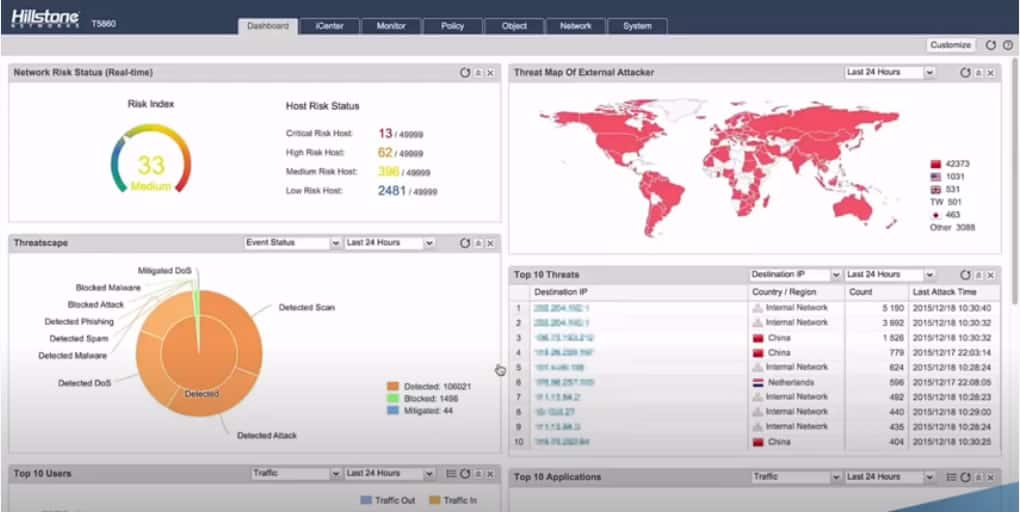Open Threat Map time range dropdown
The image size is (1020, 512).
[889, 72]
